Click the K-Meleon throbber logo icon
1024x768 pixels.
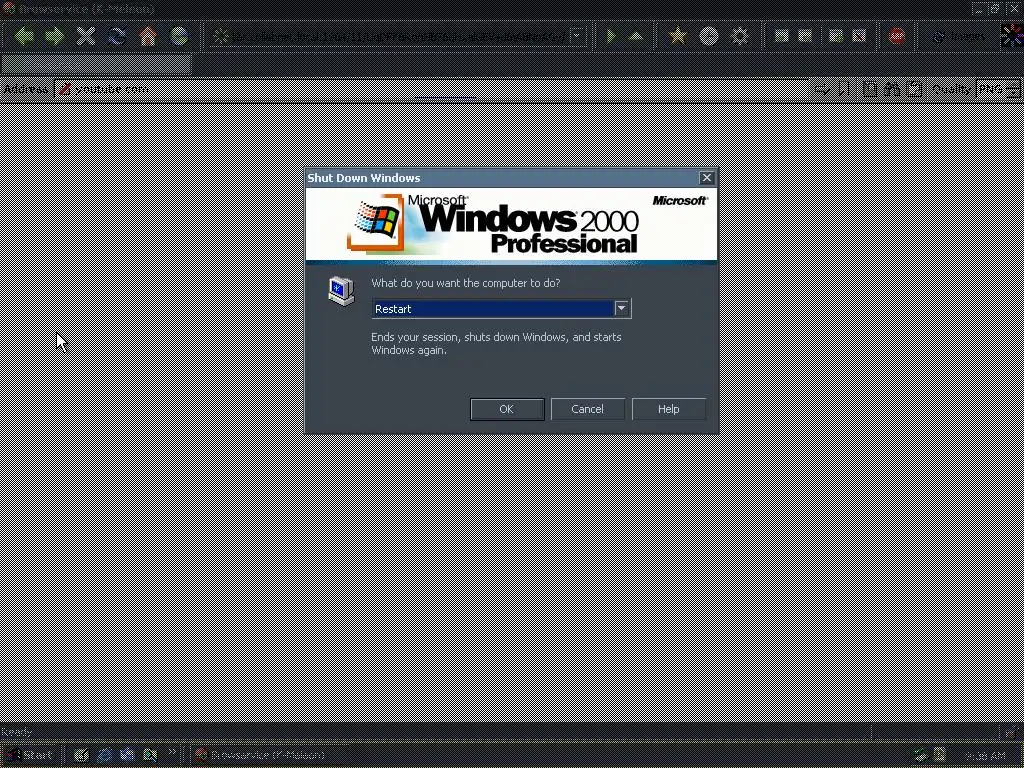pyautogui.click(x=1012, y=36)
